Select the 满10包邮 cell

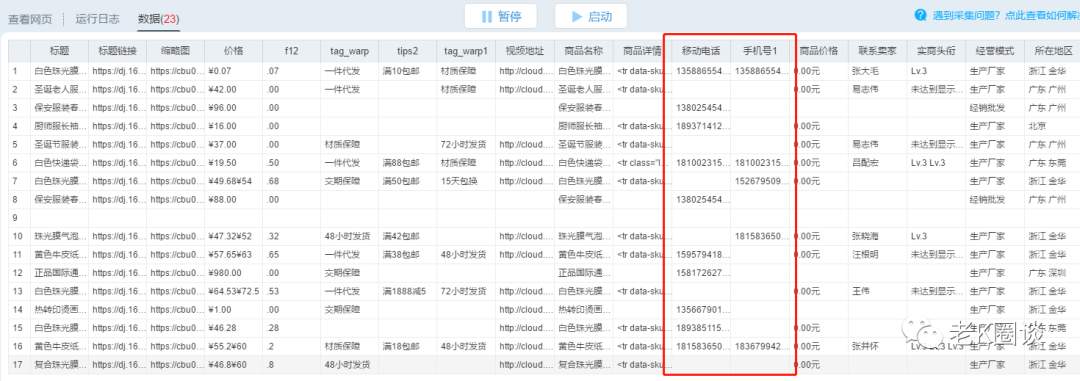point(408,70)
